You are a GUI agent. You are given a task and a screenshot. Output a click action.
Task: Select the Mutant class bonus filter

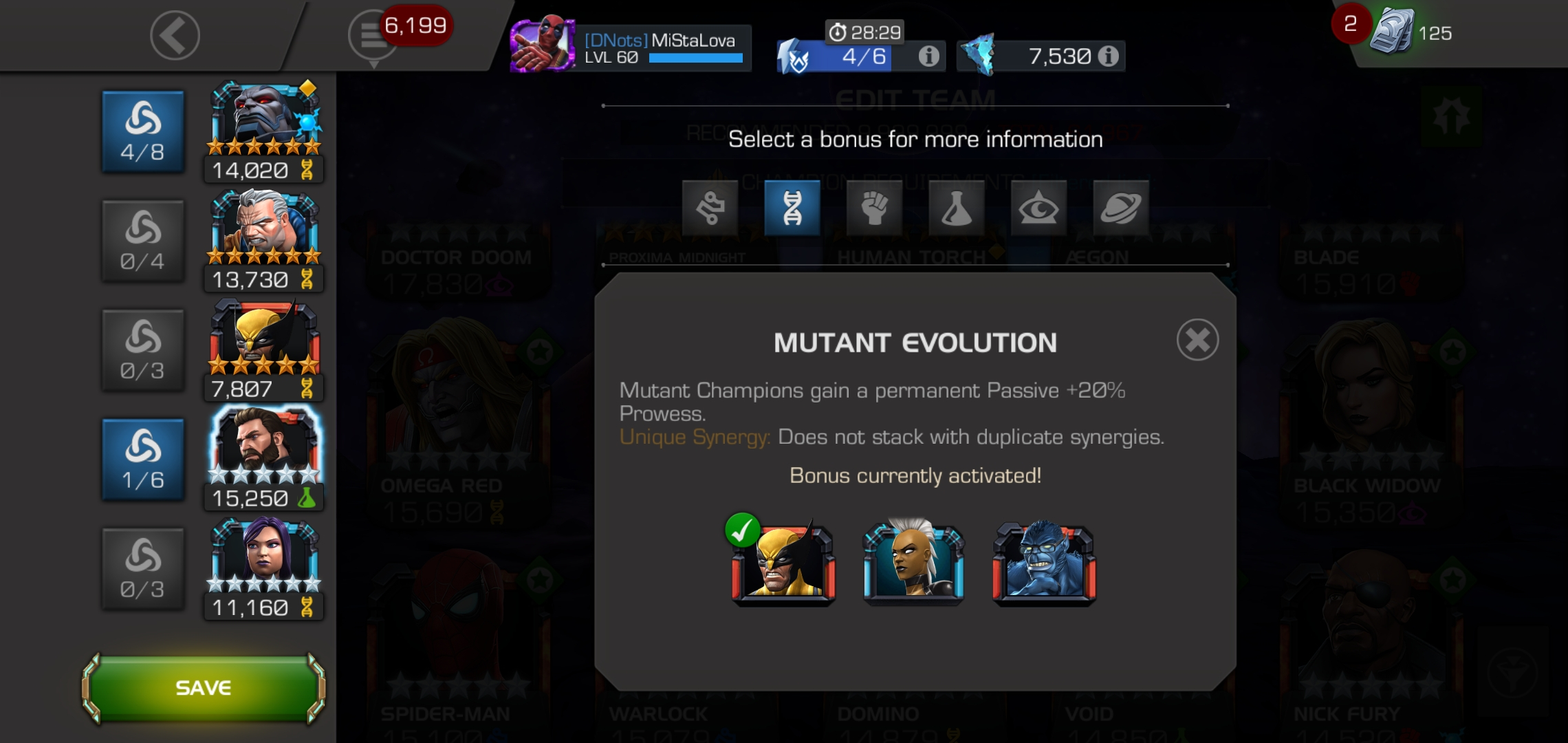792,208
